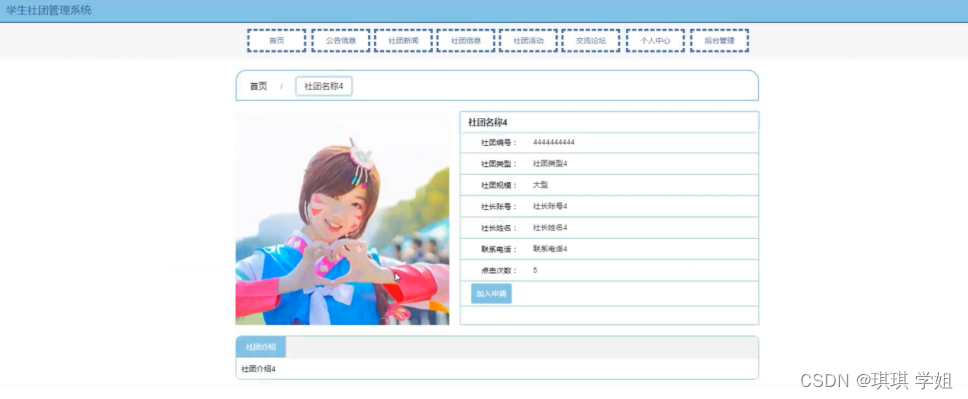Open 后台管理 in the navigation bar
968x399 pixels.
(x=719, y=41)
